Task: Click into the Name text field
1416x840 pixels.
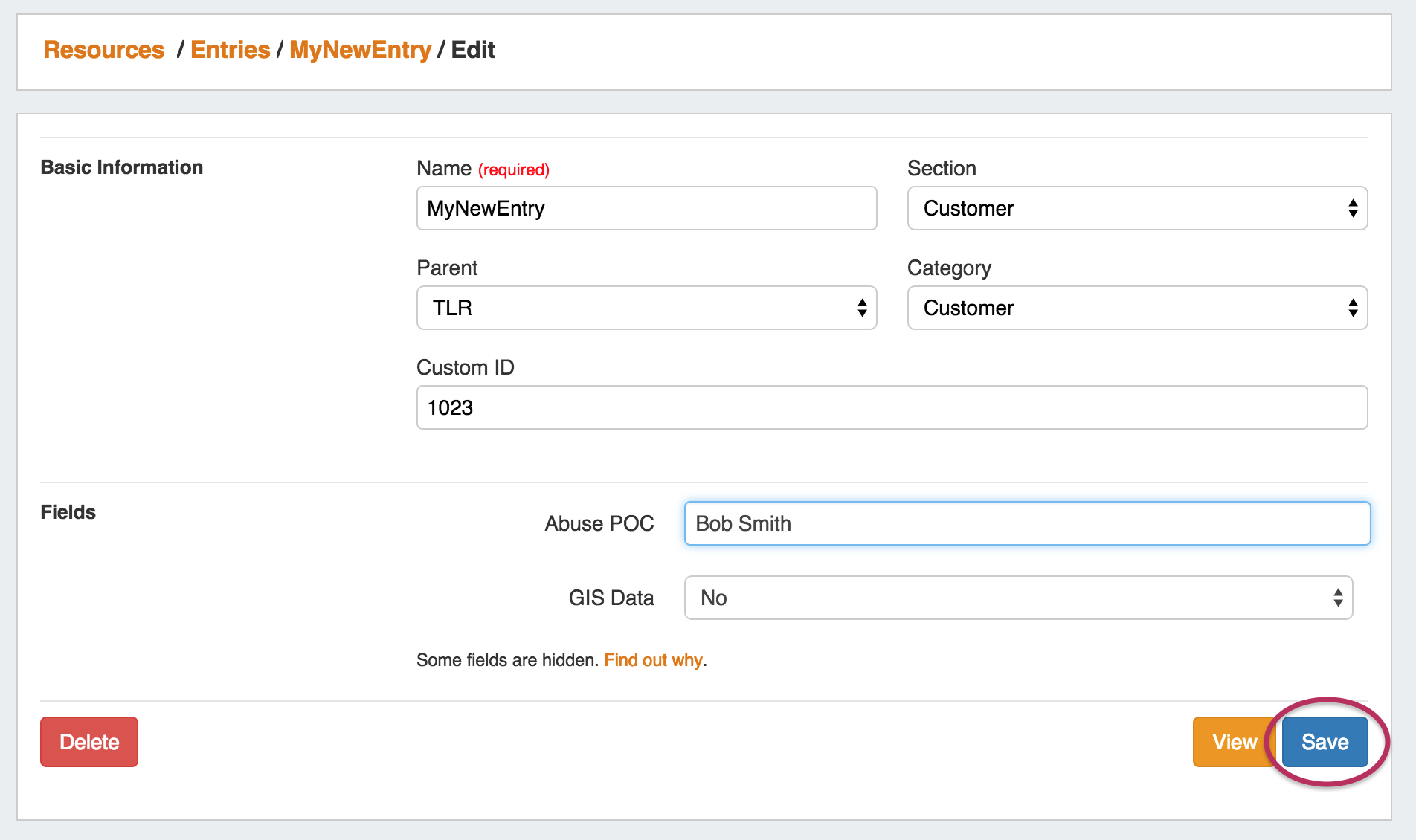Action: pos(646,208)
